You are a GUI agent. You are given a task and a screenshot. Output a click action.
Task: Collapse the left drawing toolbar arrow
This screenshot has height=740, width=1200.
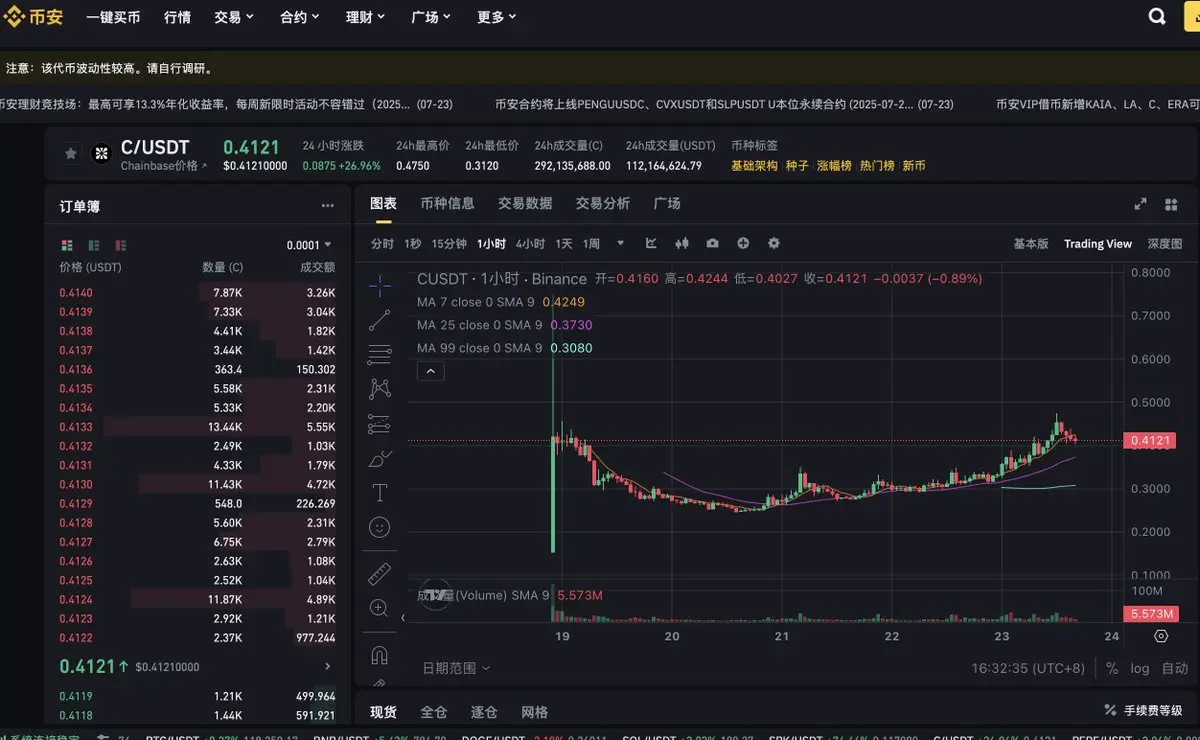pos(402,618)
